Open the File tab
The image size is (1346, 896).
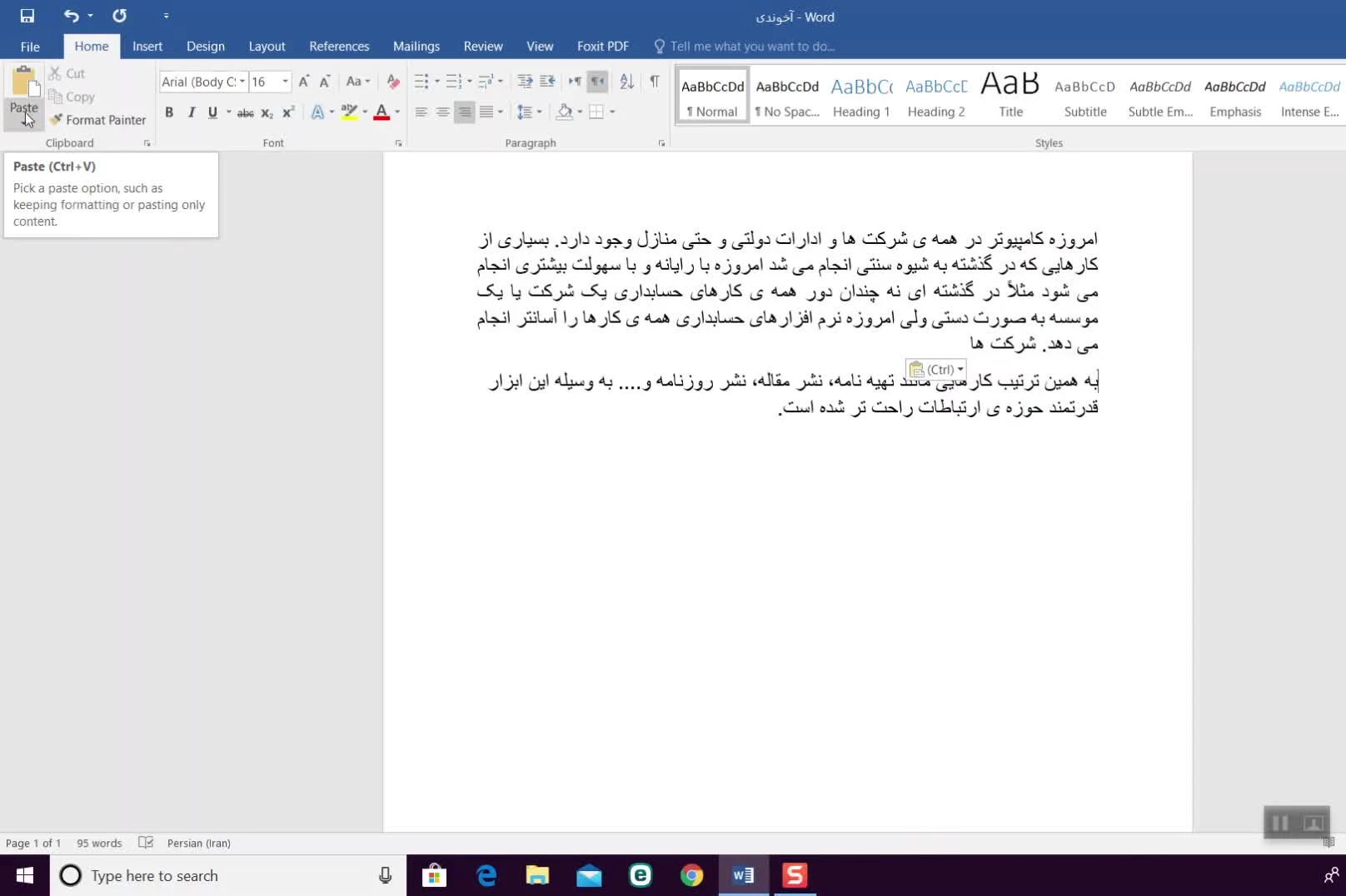[30, 47]
